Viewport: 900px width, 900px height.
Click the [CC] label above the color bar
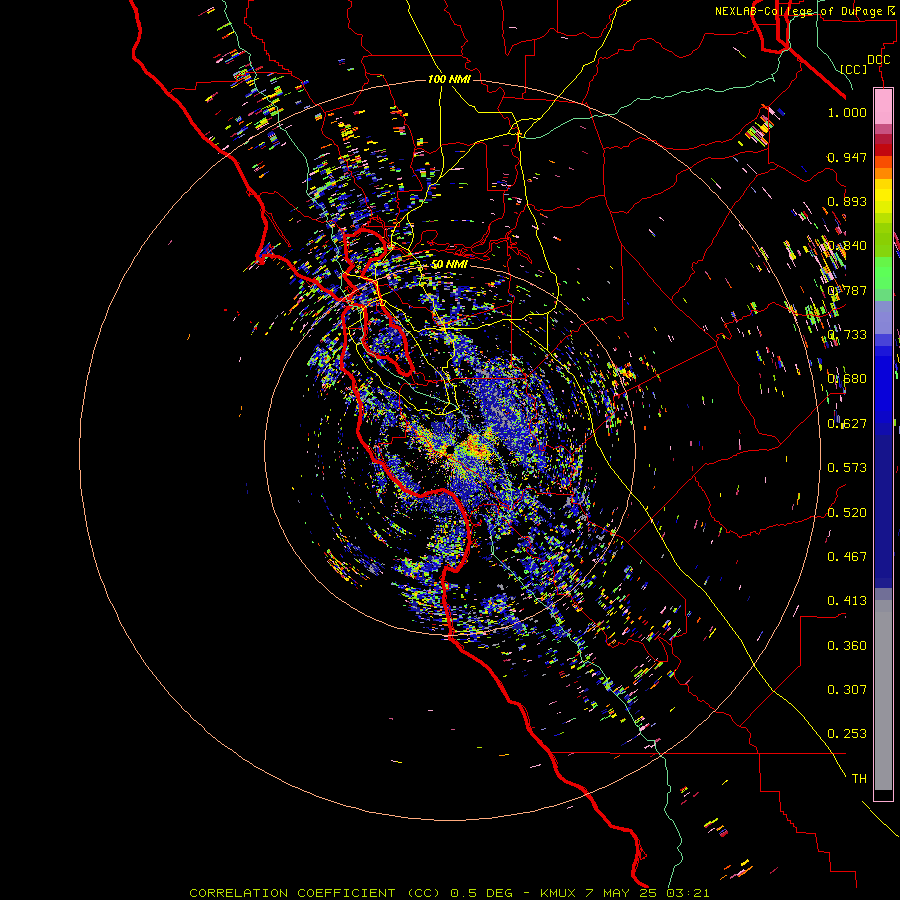tap(854, 69)
